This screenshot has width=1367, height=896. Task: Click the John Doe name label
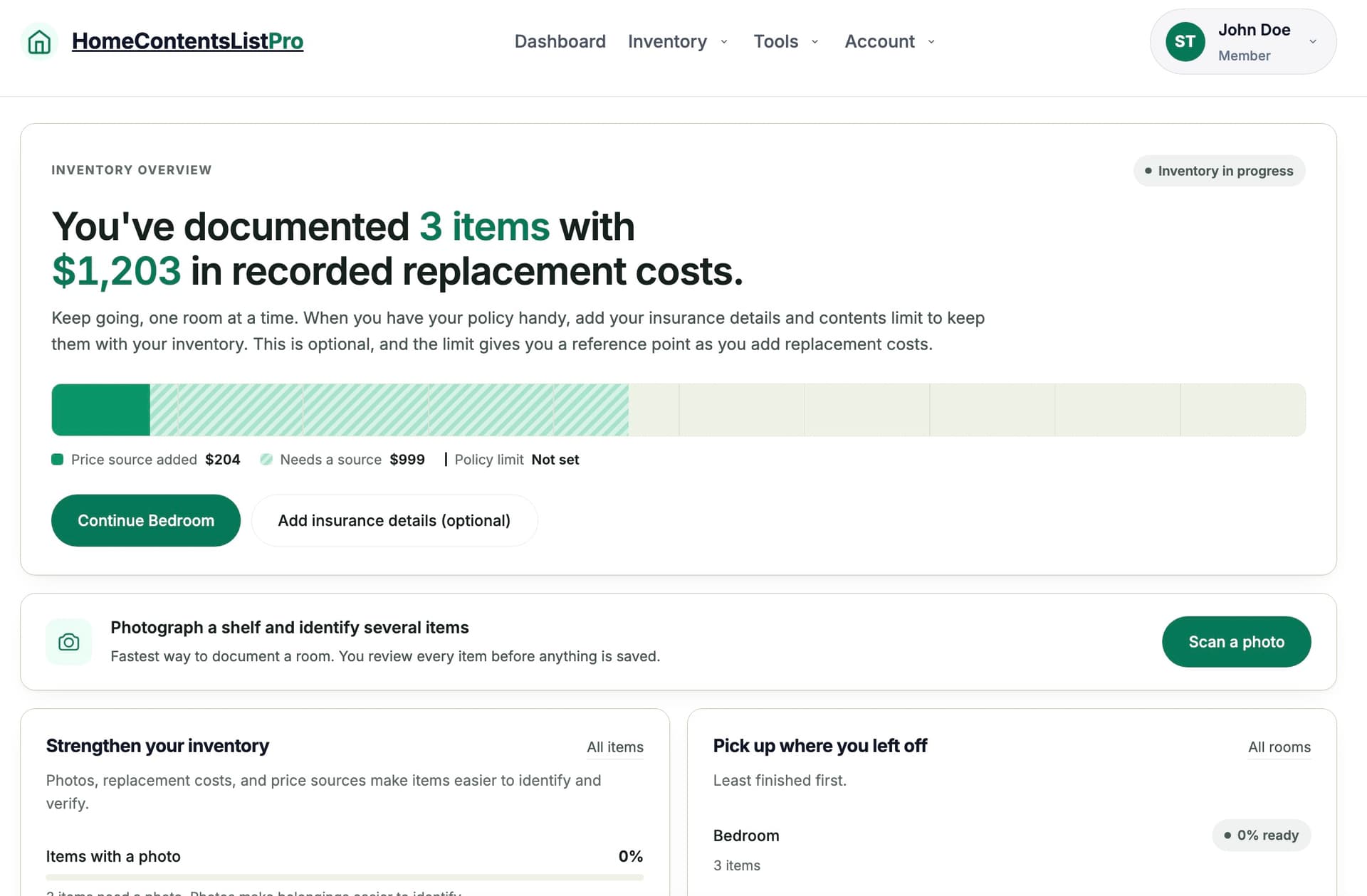coord(1255,30)
